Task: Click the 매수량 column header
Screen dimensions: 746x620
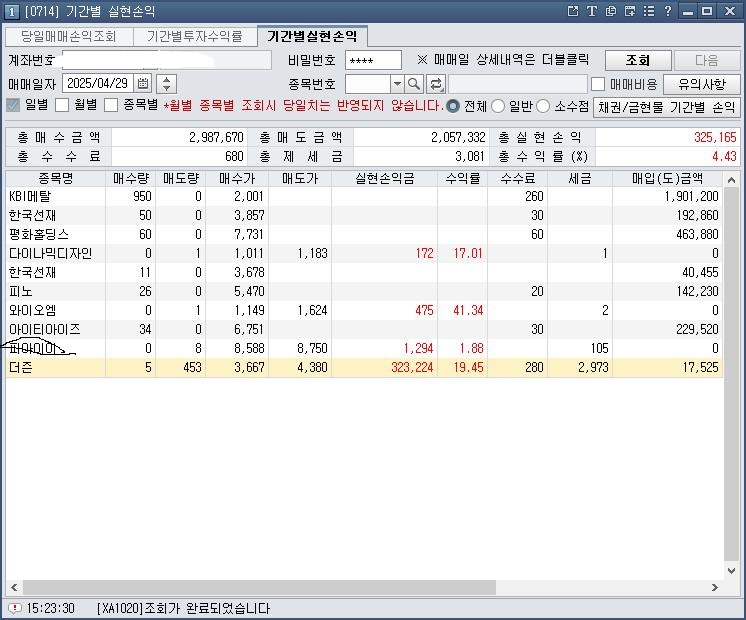Action: [131, 178]
